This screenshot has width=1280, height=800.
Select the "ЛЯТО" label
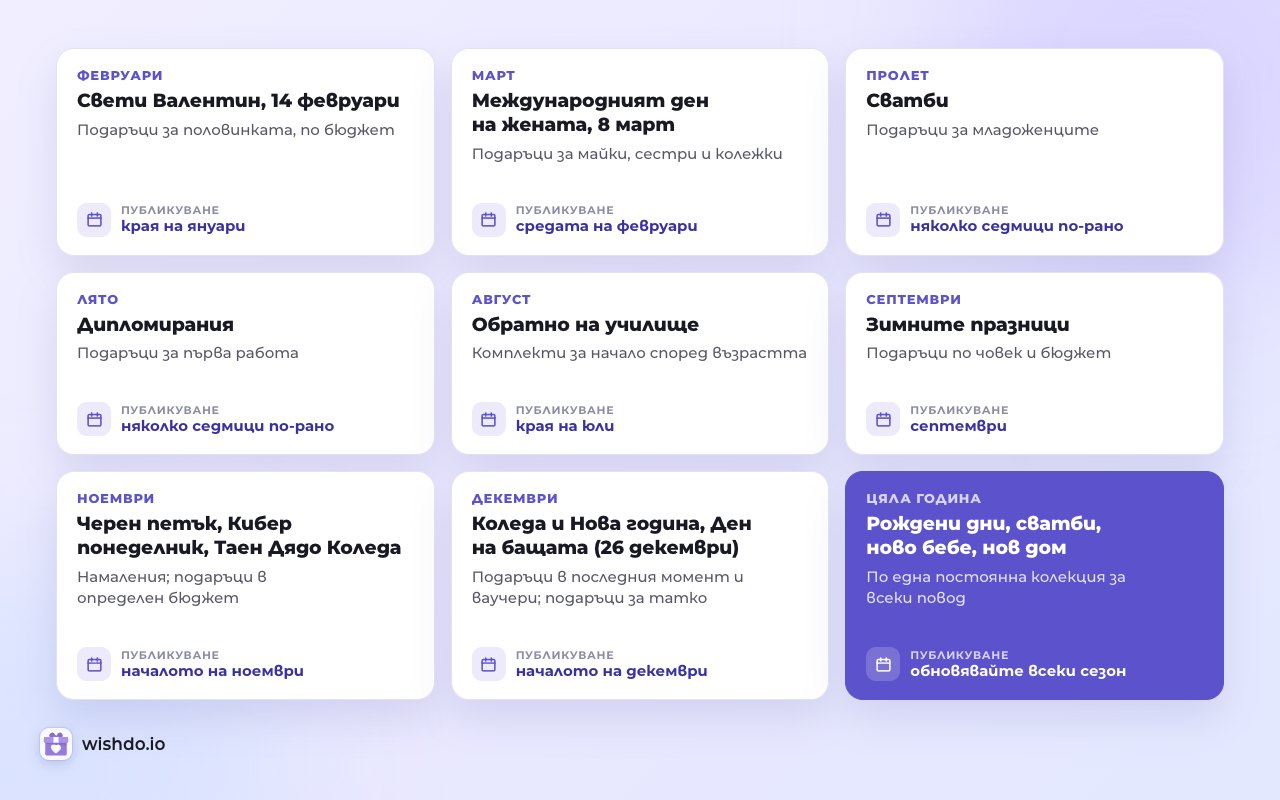point(98,300)
